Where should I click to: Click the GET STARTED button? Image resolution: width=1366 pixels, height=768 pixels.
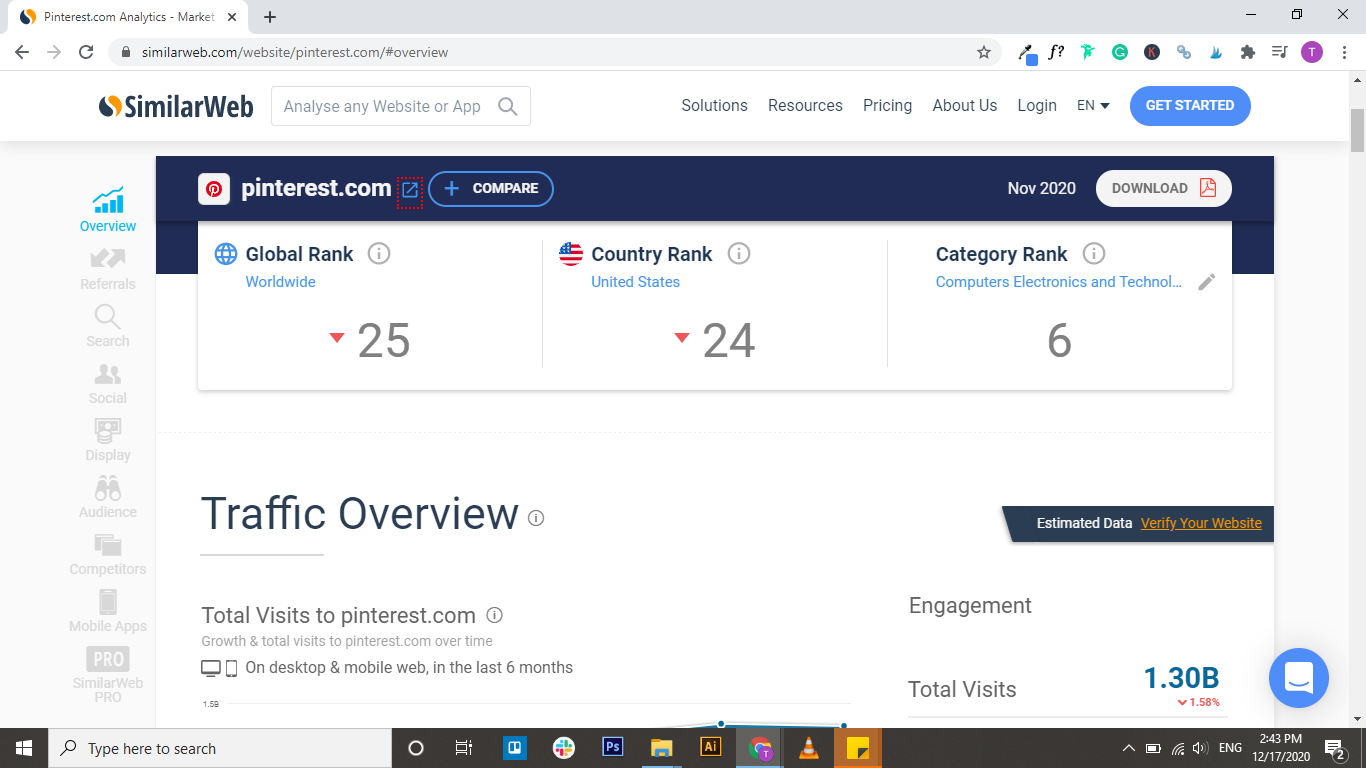point(1190,106)
